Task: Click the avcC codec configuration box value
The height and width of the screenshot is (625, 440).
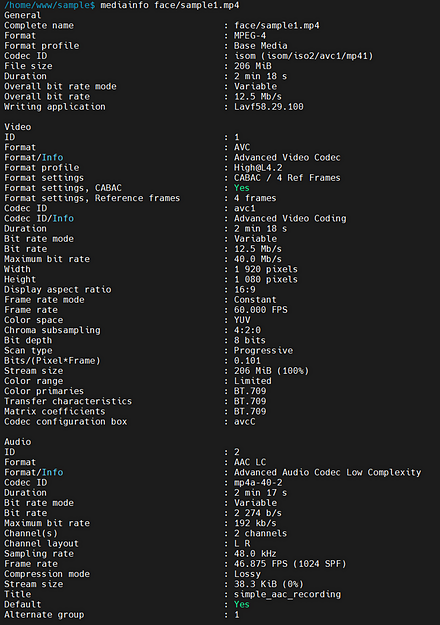Action: tap(244, 422)
